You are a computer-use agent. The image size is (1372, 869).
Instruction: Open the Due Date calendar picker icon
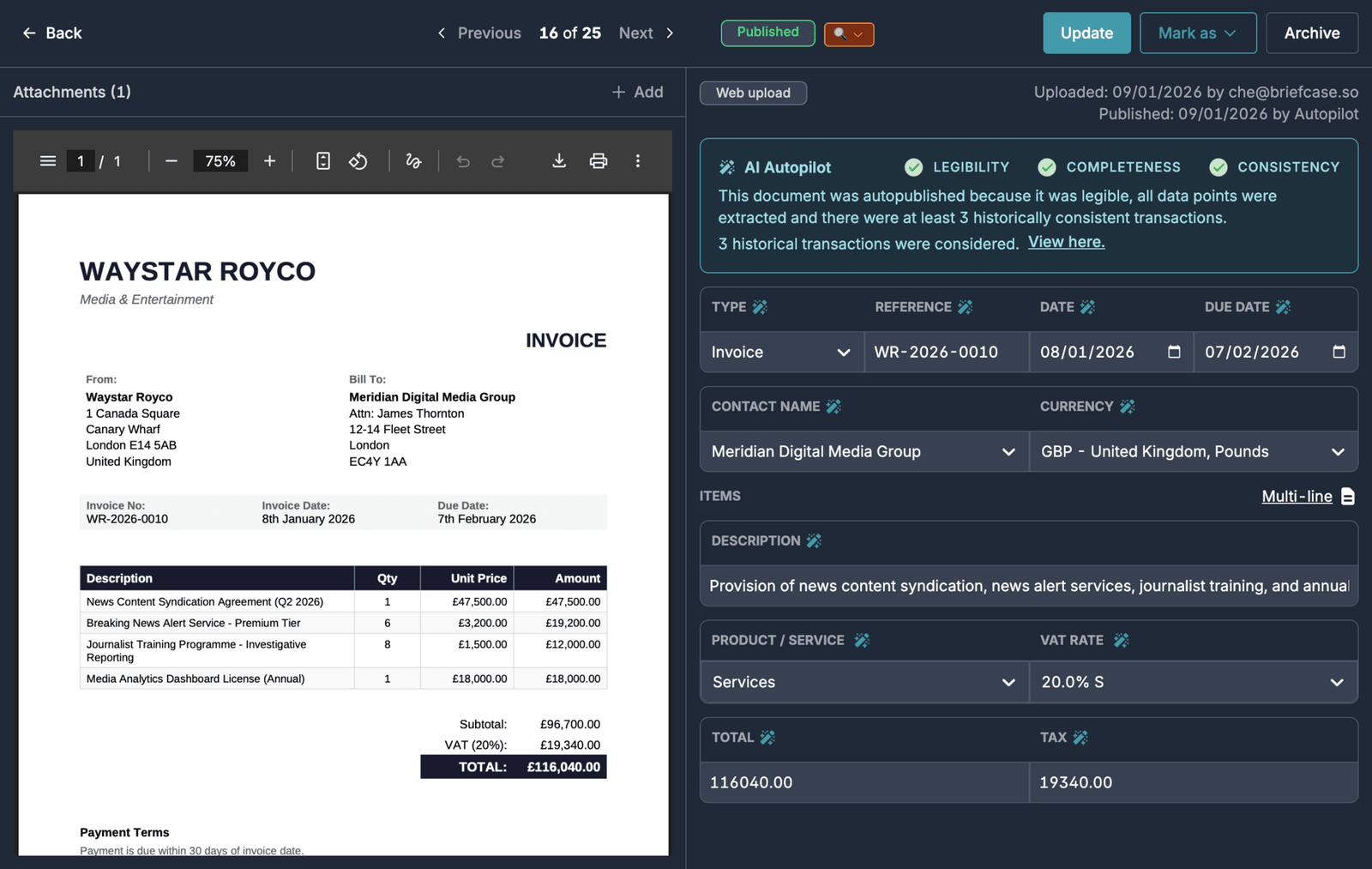pyautogui.click(x=1339, y=352)
